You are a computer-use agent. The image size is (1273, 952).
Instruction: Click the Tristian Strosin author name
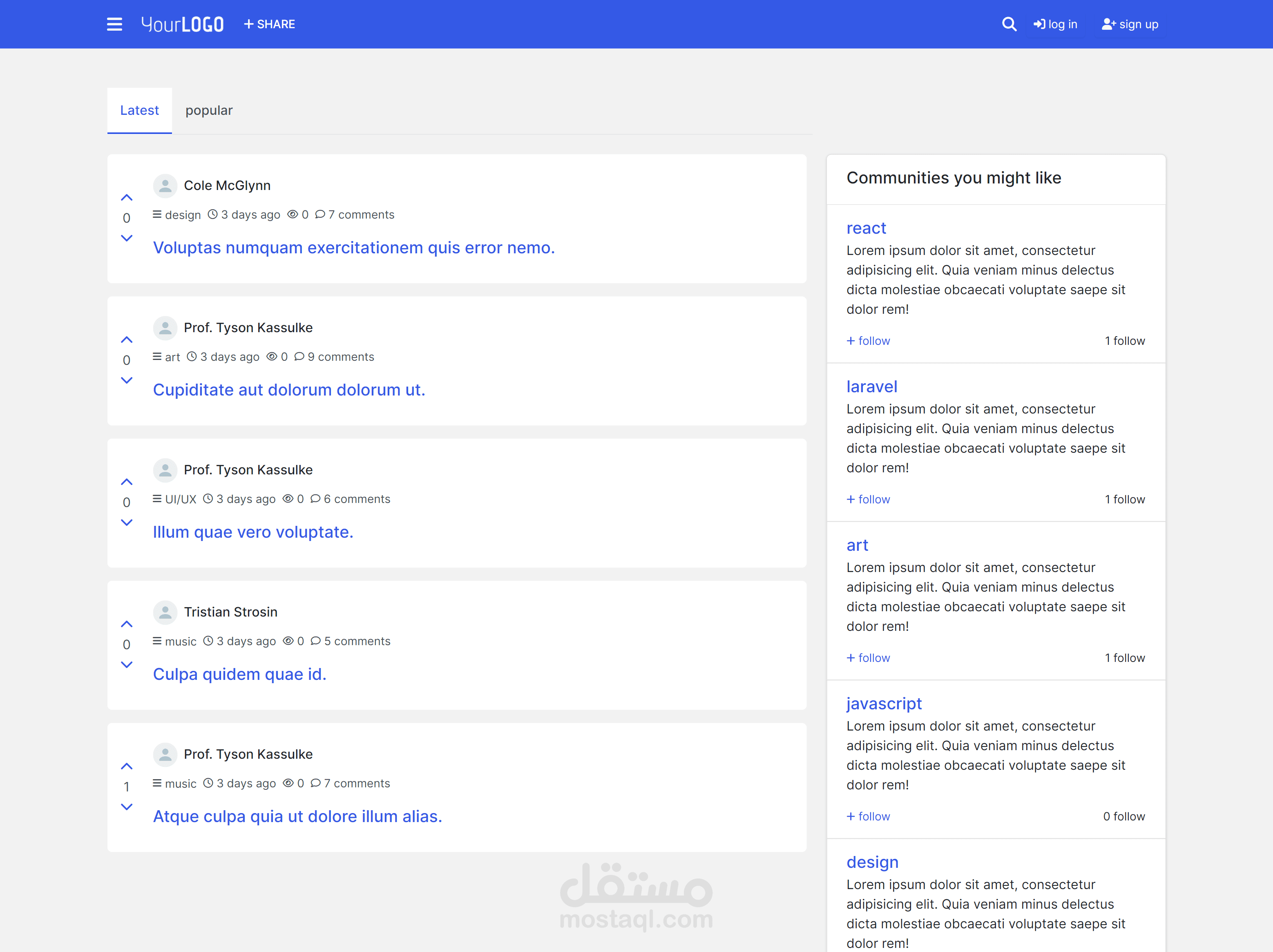click(231, 612)
